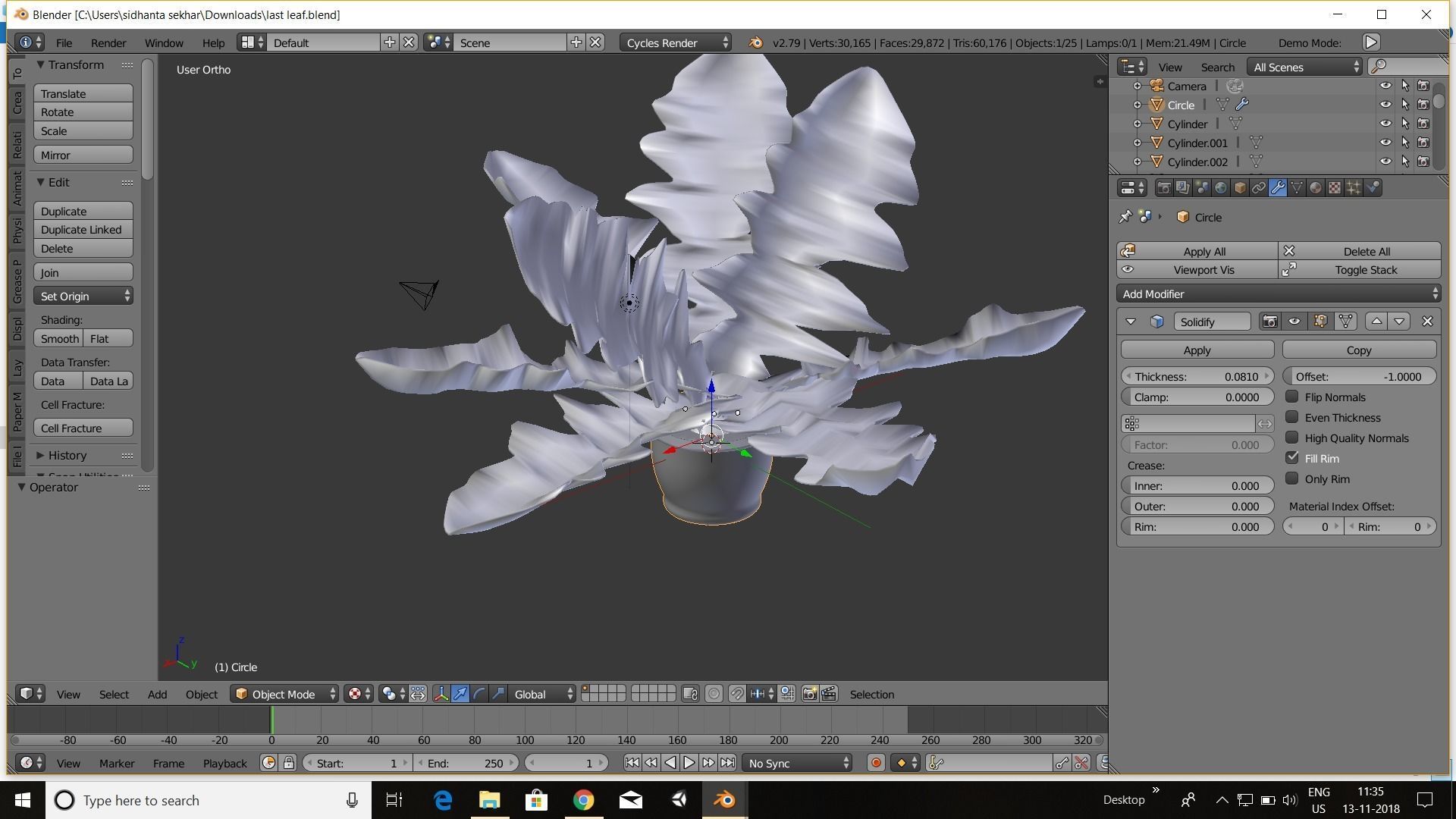Uncheck the Fill Rim checkbox

pyautogui.click(x=1292, y=458)
